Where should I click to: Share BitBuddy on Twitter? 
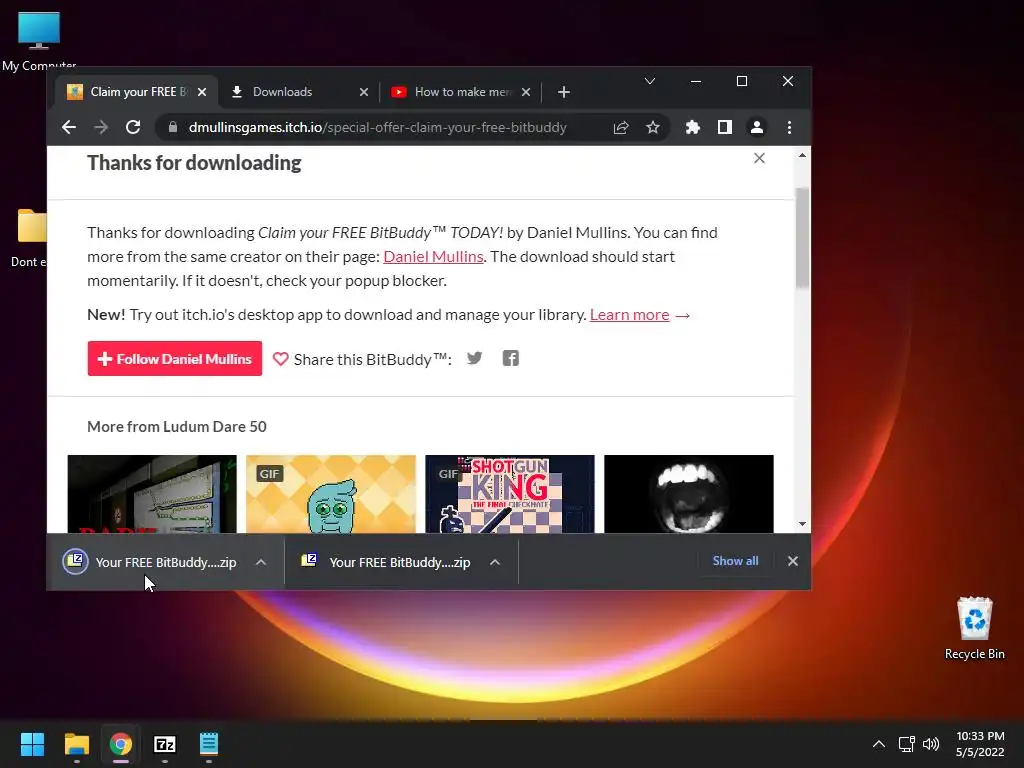tap(475, 359)
